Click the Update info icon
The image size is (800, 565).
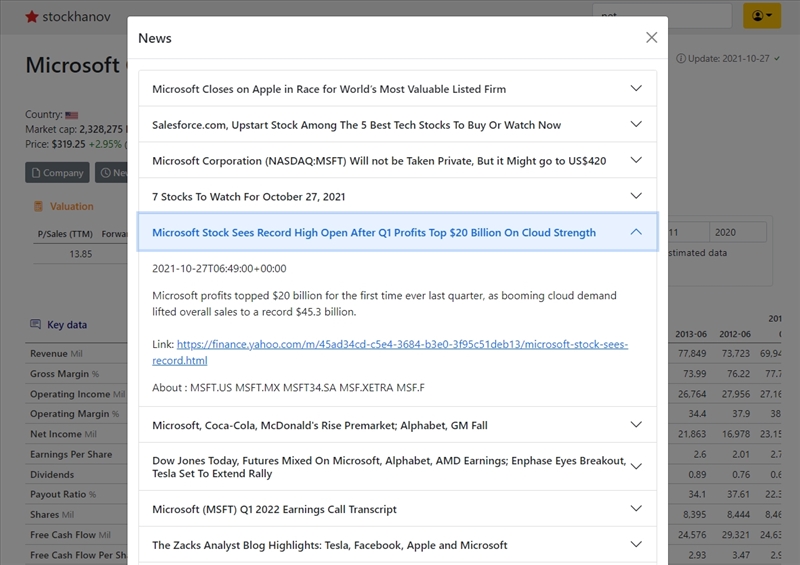(680, 59)
